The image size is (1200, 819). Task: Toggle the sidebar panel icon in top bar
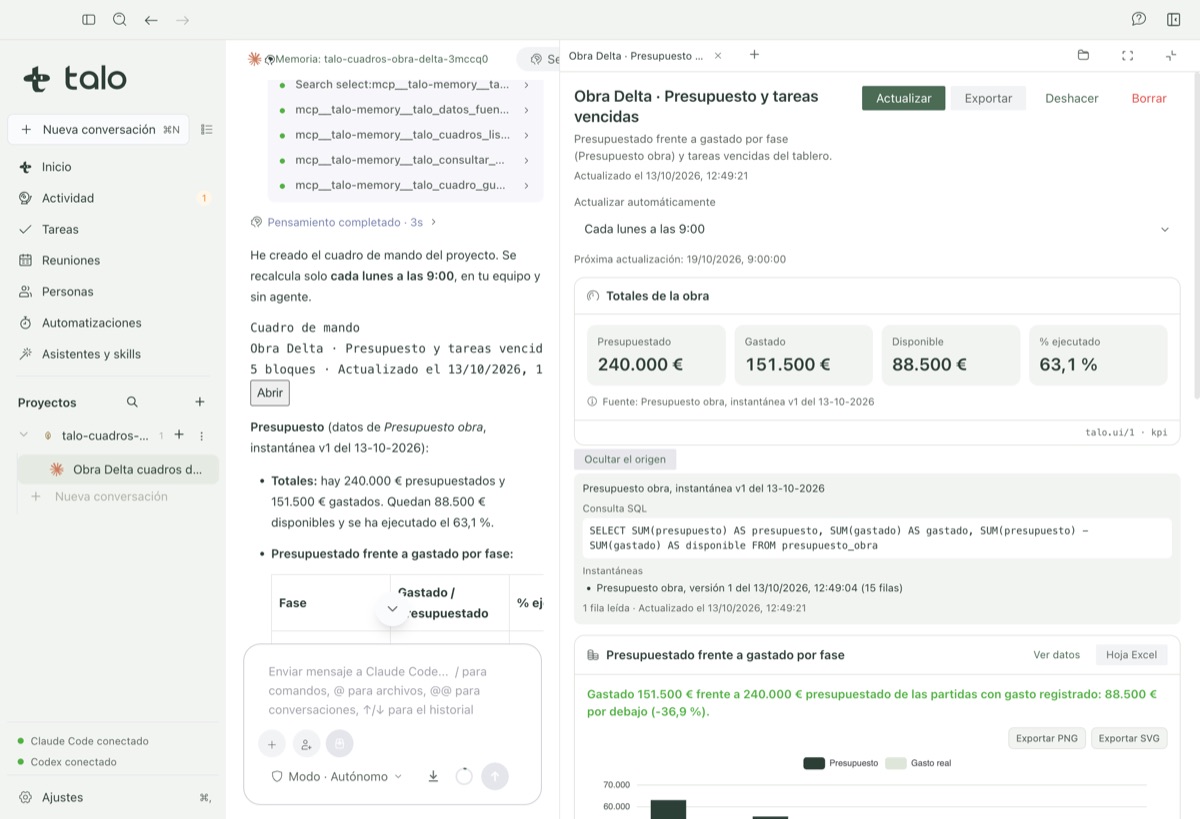click(89, 19)
